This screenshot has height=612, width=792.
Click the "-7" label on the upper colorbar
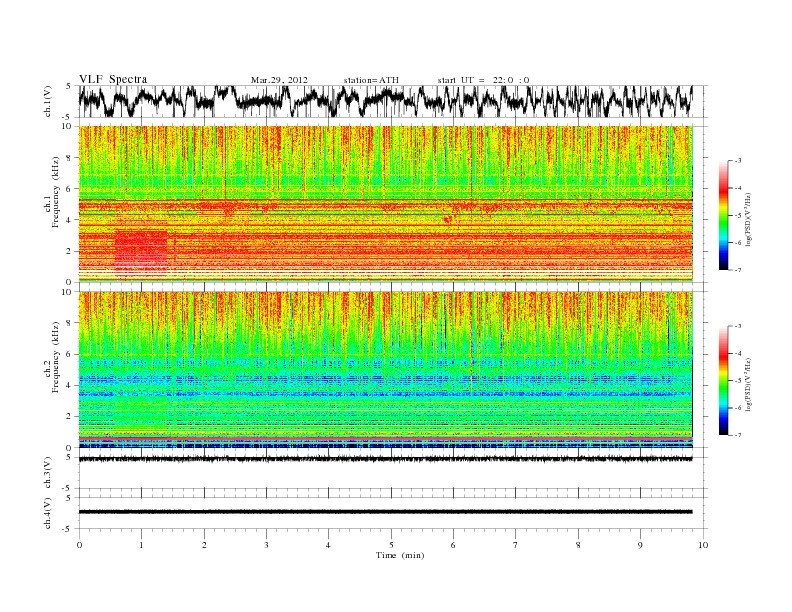pyautogui.click(x=737, y=270)
